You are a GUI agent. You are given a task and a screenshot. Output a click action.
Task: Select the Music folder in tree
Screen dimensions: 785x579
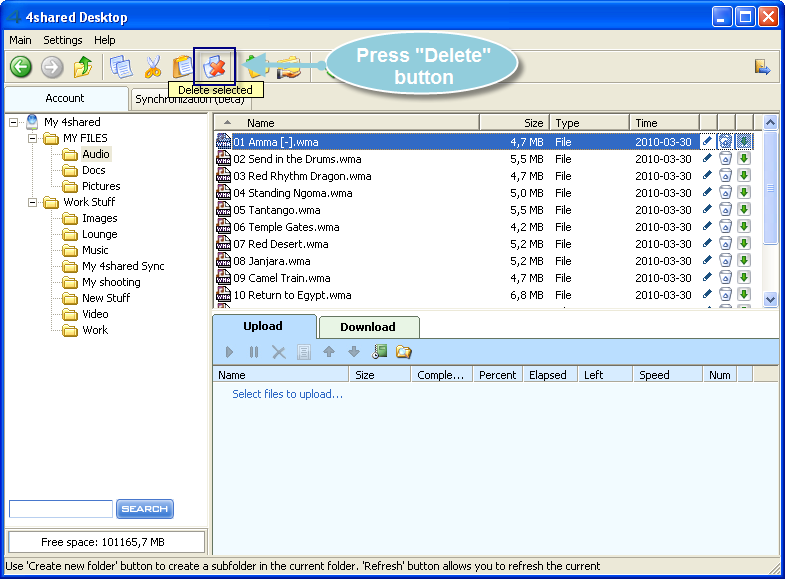click(x=95, y=250)
